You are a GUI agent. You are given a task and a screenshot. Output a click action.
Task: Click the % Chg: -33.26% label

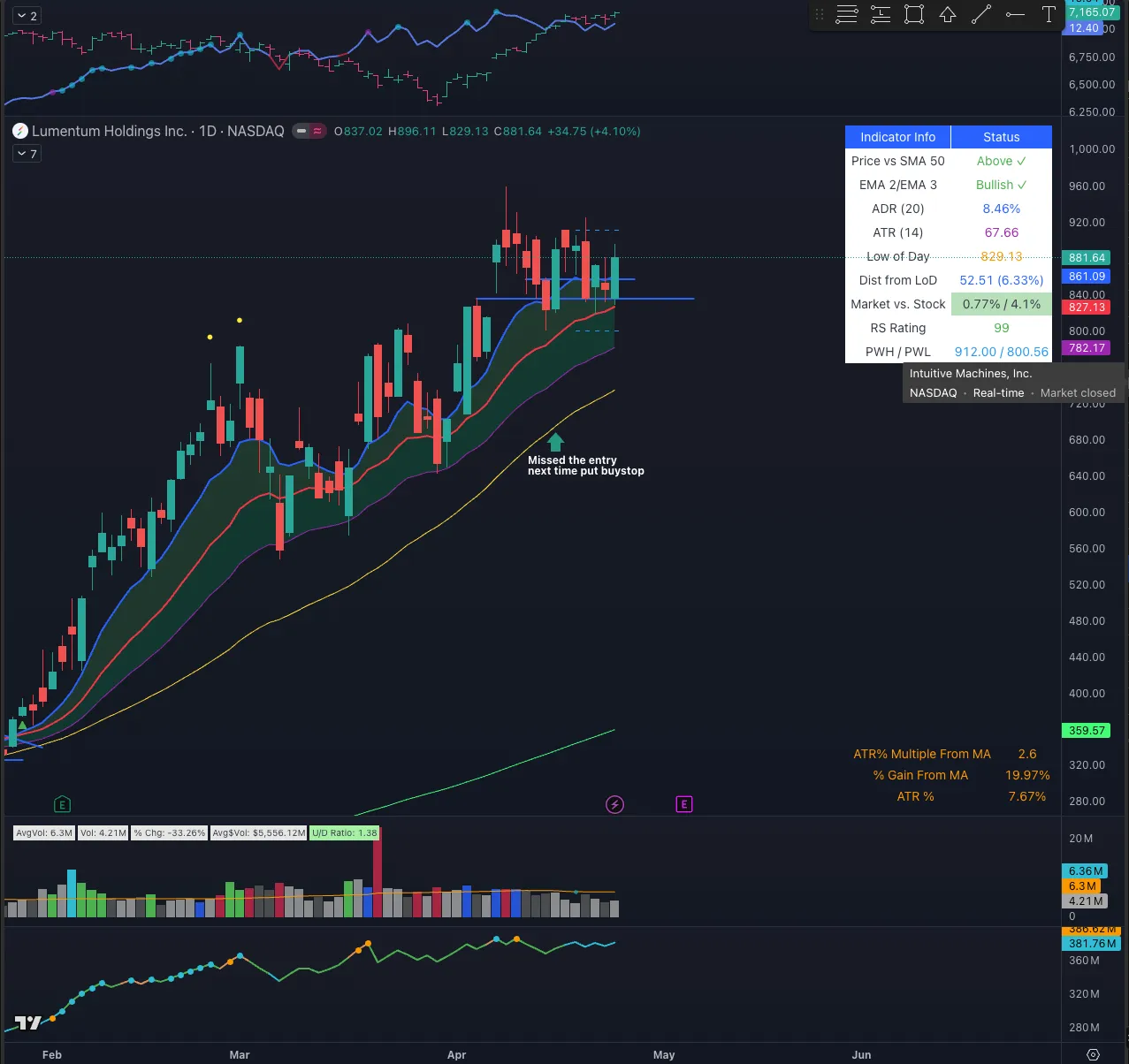coord(170,832)
